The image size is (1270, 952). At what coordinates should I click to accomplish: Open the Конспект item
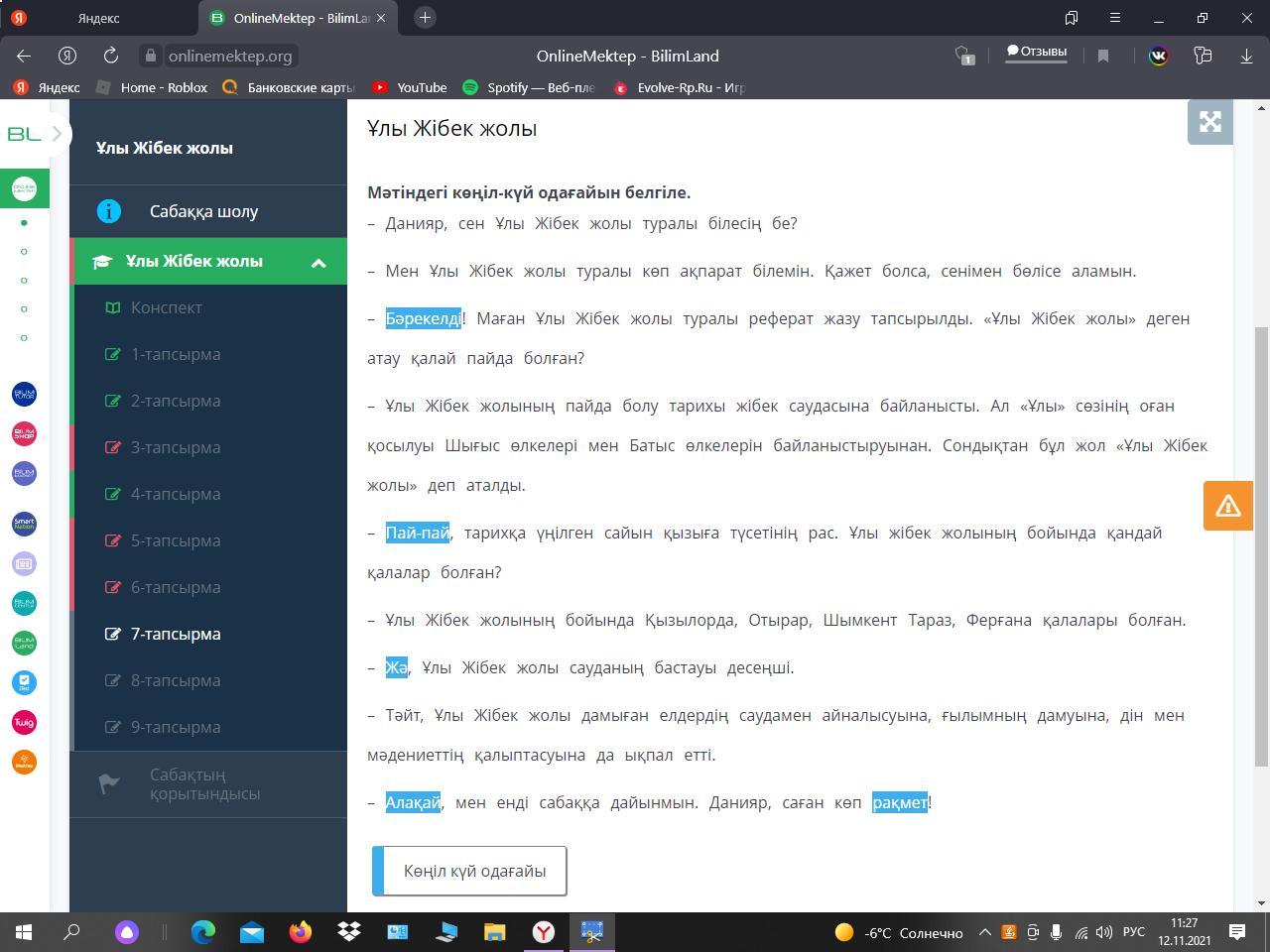[167, 307]
